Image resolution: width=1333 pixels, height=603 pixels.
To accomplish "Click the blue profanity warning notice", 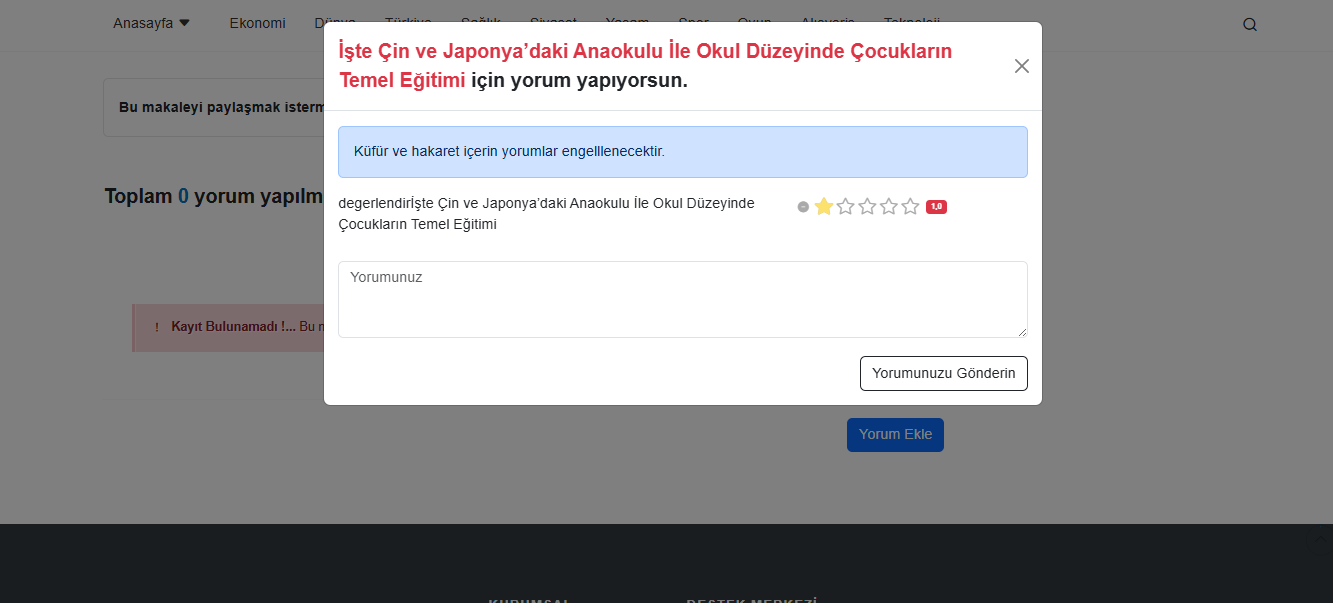I will pyautogui.click(x=682, y=152).
